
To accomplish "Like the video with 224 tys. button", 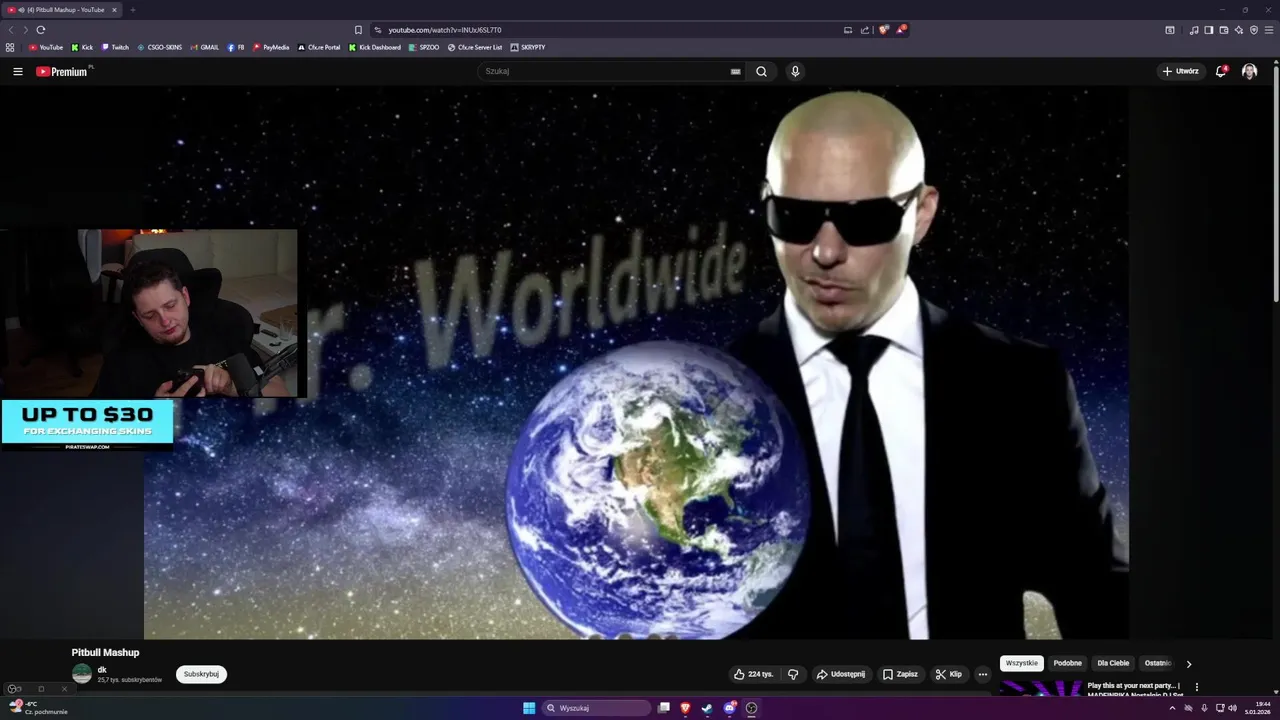I will (754, 674).
